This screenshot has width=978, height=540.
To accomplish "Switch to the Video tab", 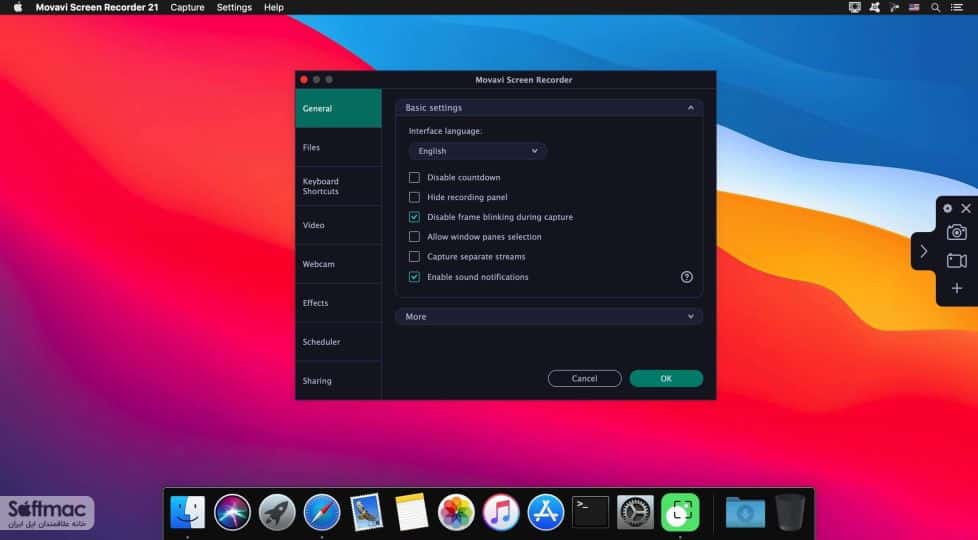I will tap(338, 225).
